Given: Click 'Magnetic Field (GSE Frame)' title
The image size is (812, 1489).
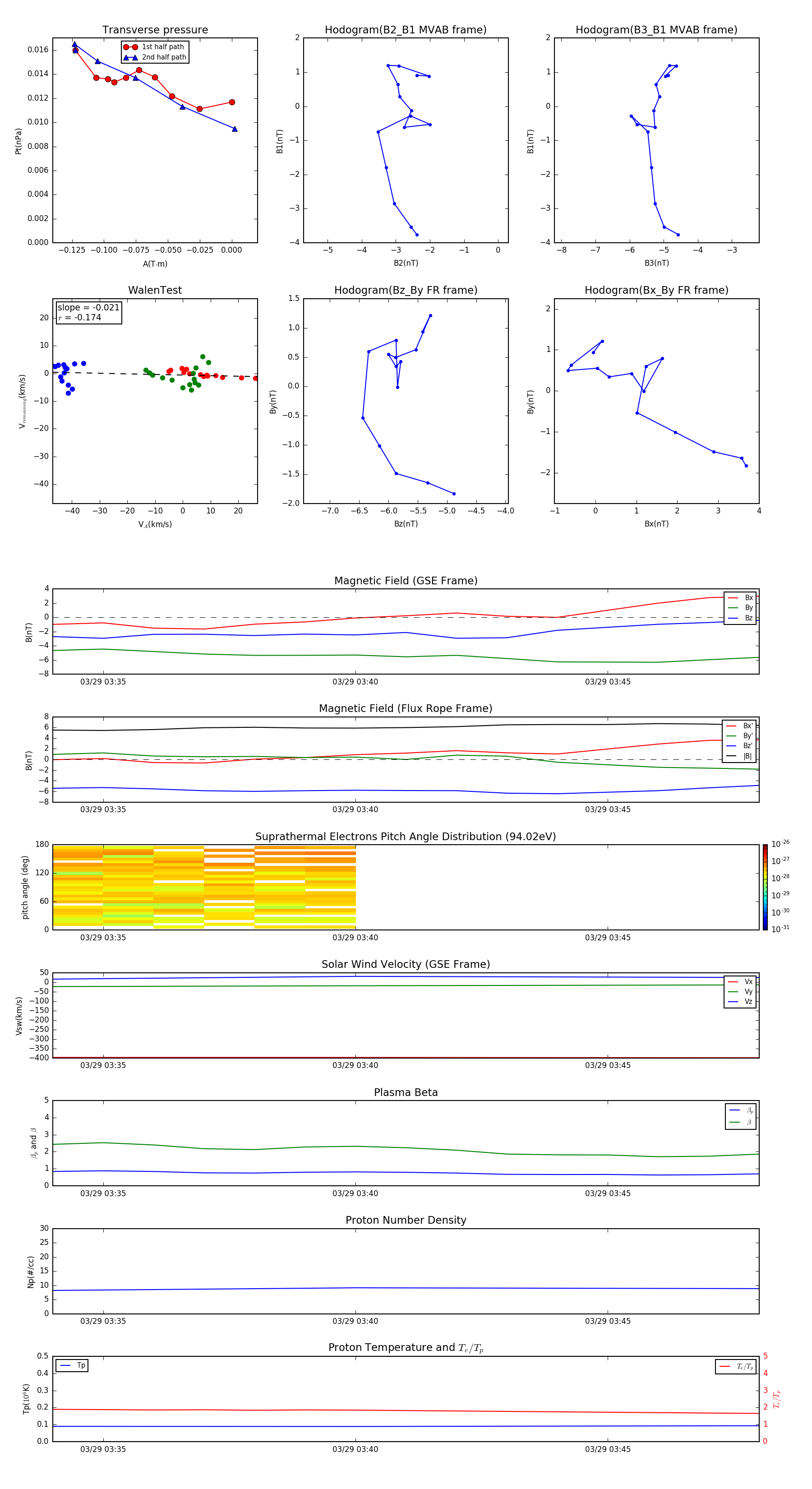Looking at the screenshot, I should [x=406, y=581].
